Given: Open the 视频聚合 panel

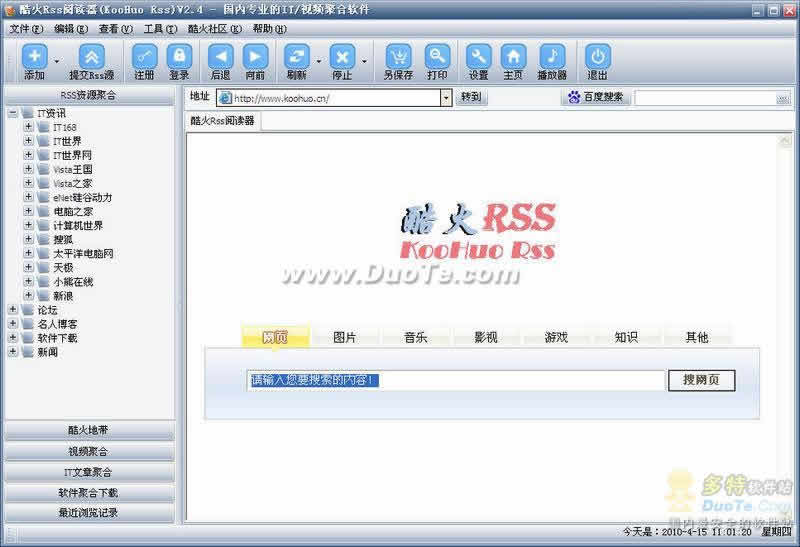Looking at the screenshot, I should click(x=89, y=452).
